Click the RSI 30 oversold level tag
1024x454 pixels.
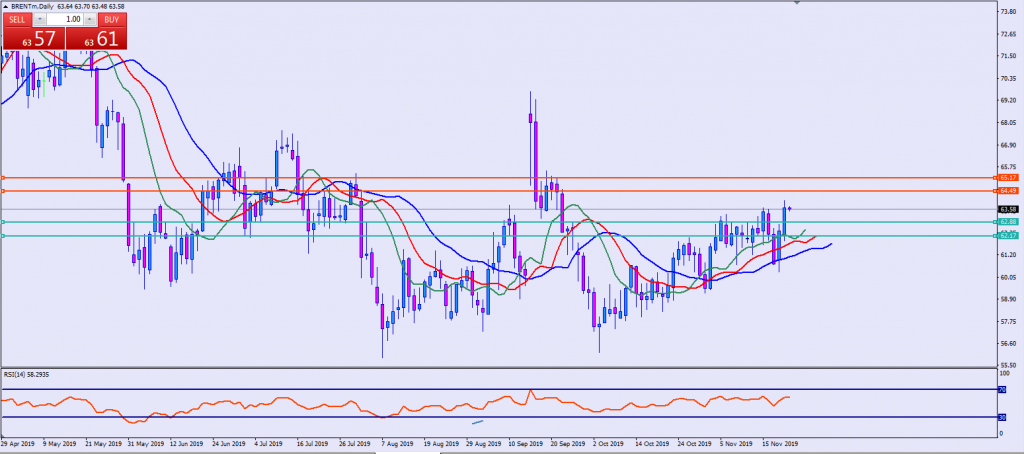(1001, 417)
